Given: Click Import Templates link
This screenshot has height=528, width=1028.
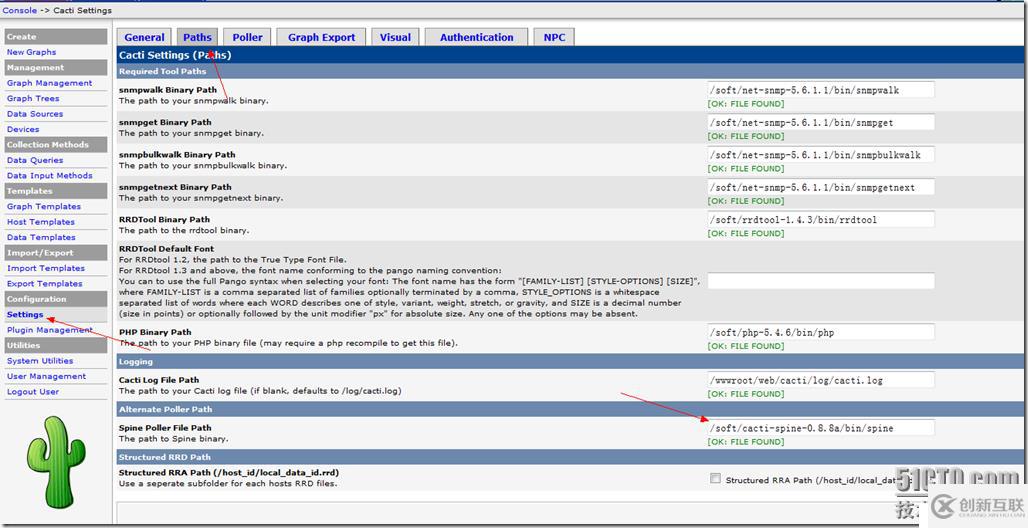Looking at the screenshot, I should (46, 268).
